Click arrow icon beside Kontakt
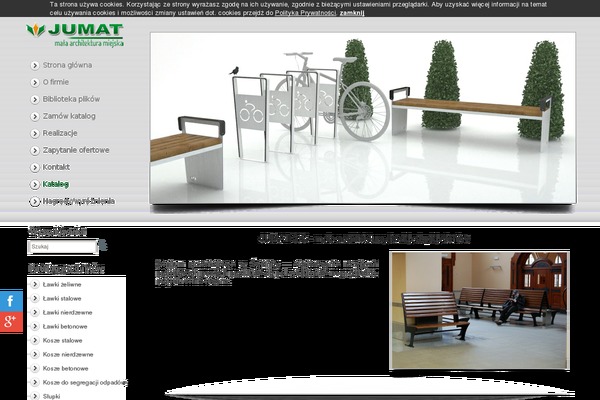The width and height of the screenshot is (600, 400). point(35,168)
